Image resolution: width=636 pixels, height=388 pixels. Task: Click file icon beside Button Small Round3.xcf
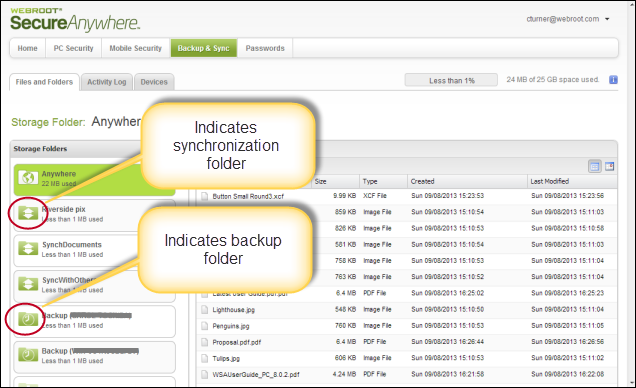[205, 196]
